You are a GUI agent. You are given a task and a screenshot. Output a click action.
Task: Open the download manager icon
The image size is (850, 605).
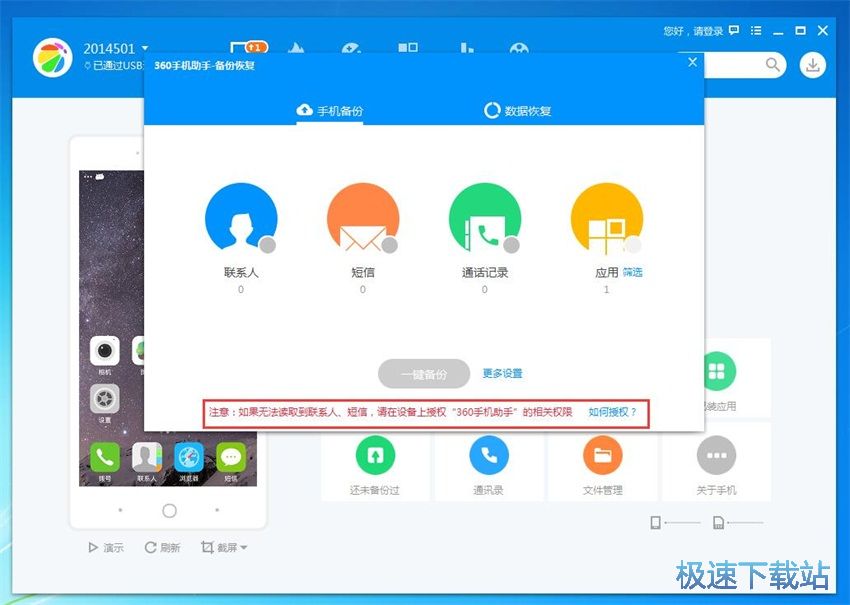[x=813, y=65]
